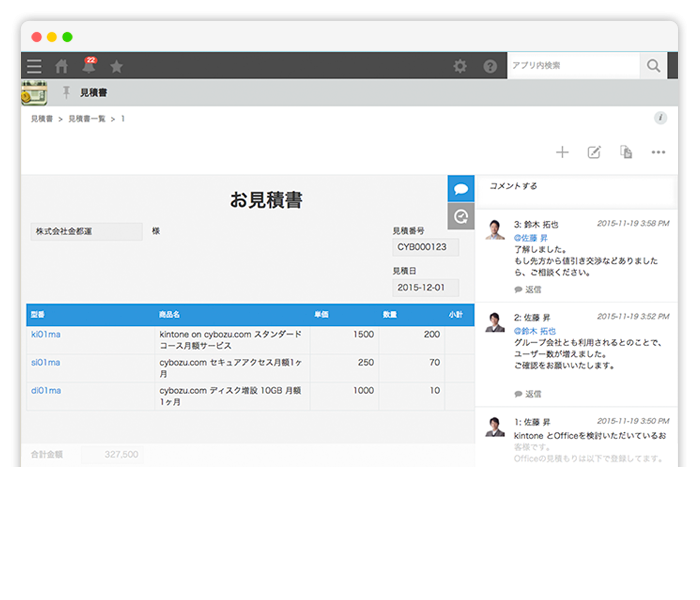700x600 pixels.
Task: Open the settings gear icon
Action: pos(460,66)
